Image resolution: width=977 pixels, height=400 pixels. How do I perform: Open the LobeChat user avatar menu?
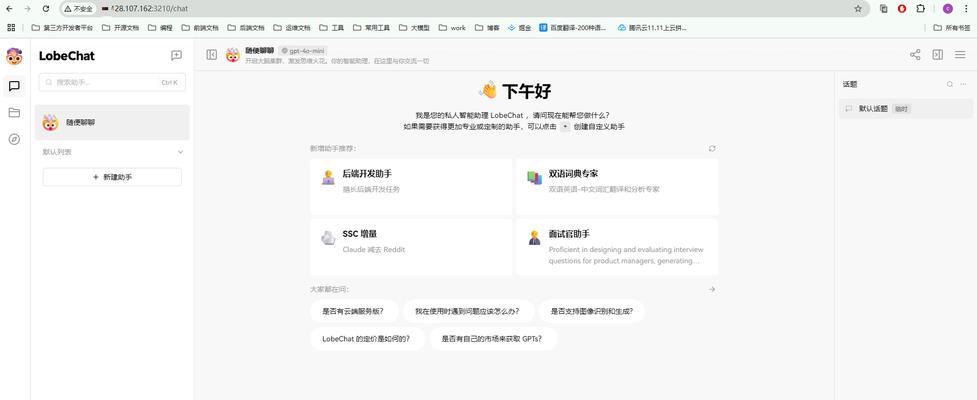pyautogui.click(x=14, y=56)
